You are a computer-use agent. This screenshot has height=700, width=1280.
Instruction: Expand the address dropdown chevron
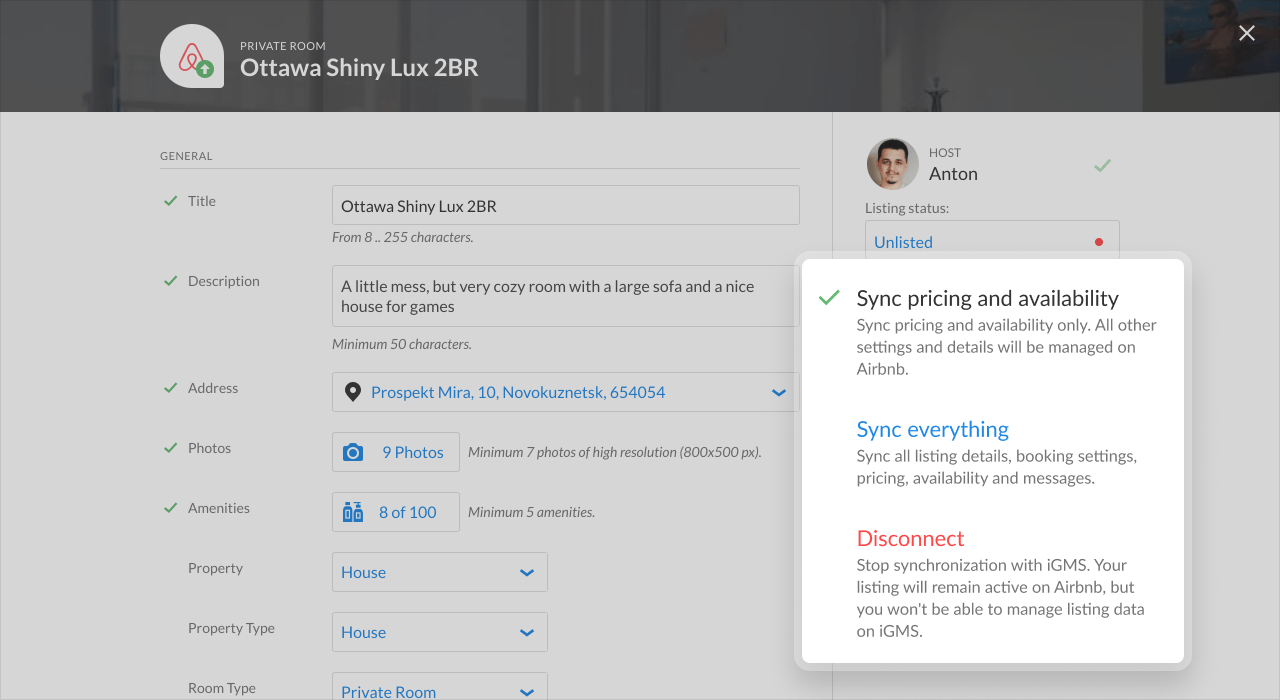point(779,392)
